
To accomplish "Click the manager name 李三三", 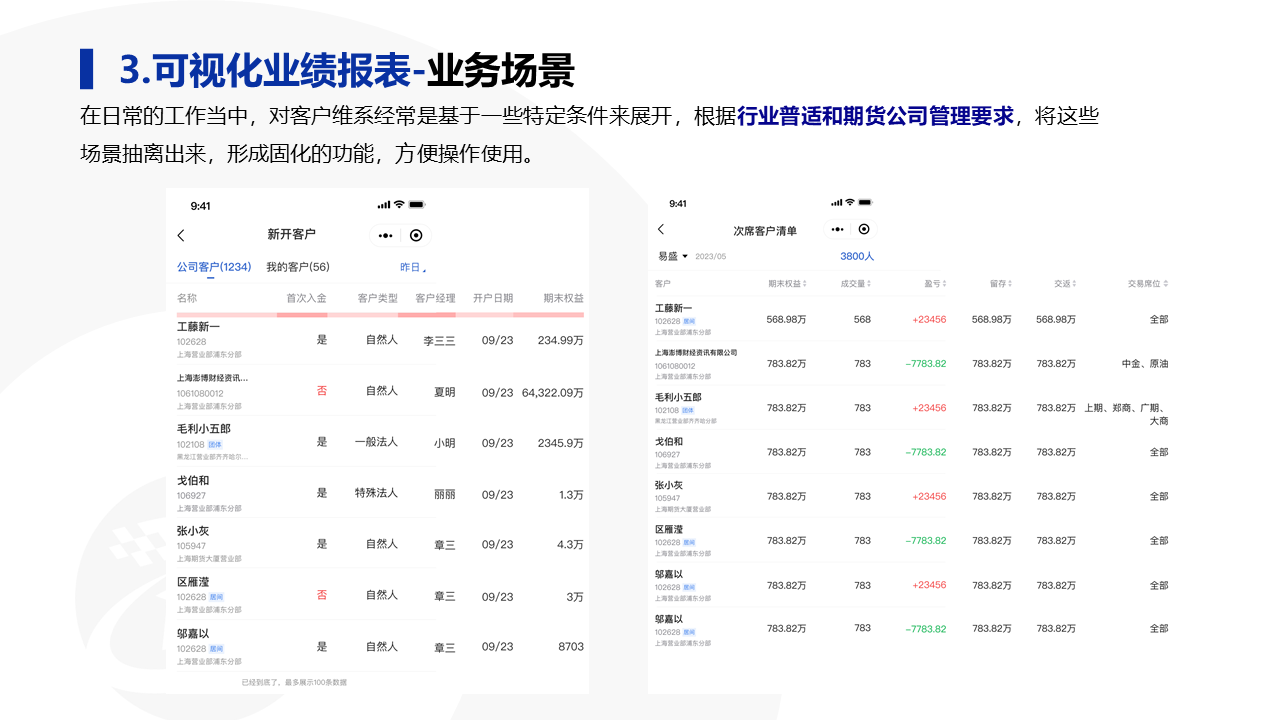I will click(x=439, y=341).
